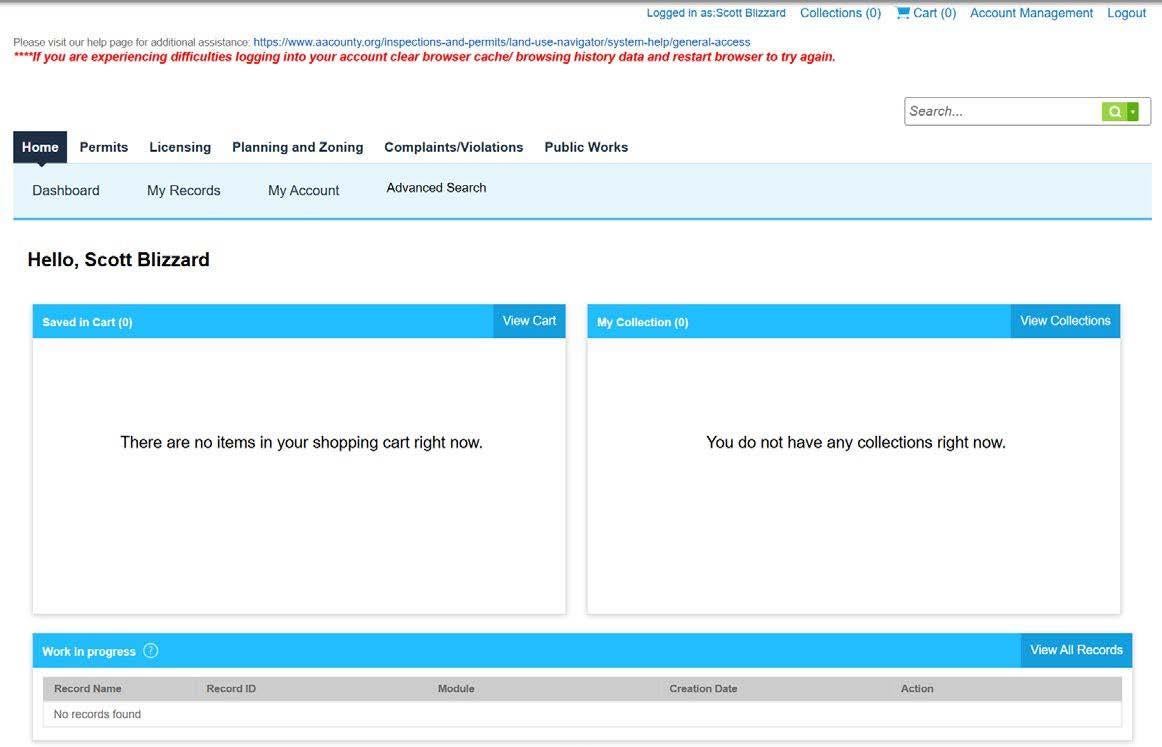Open My Records
The image size is (1162, 747).
click(184, 190)
